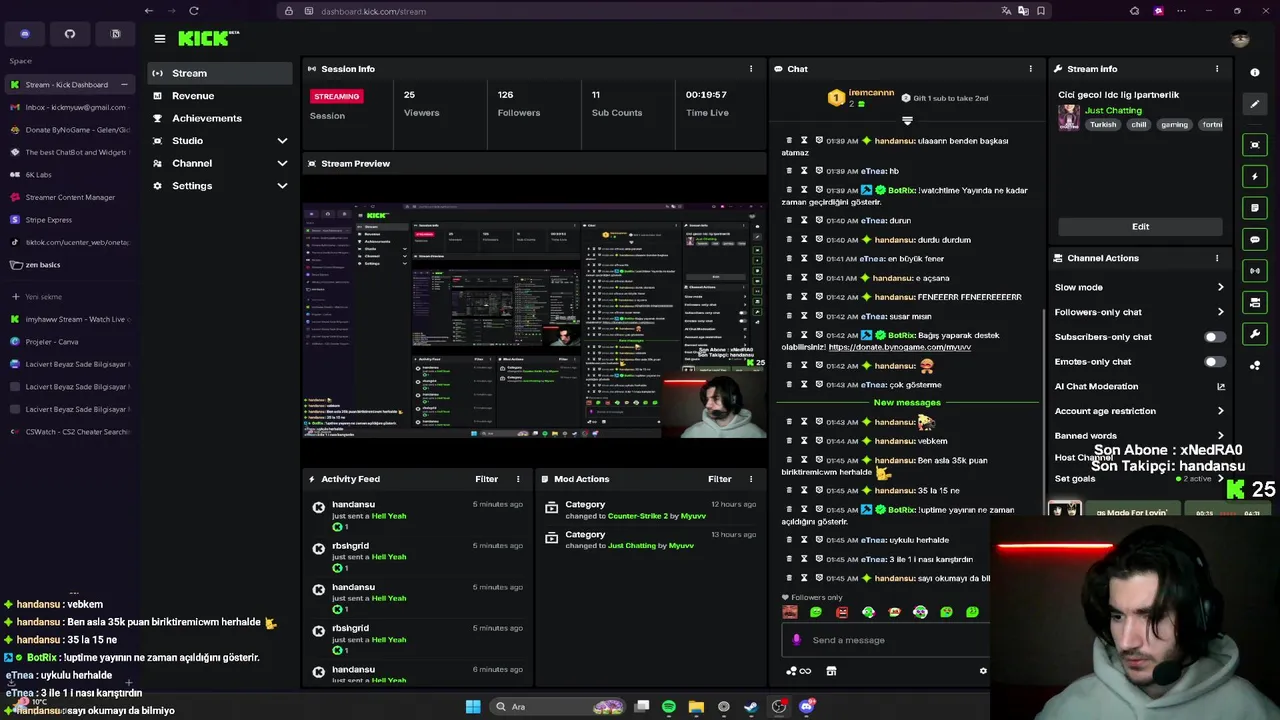
Task: Switch to Streamer Content Manager tab
Action: pyautogui.click(x=68, y=197)
